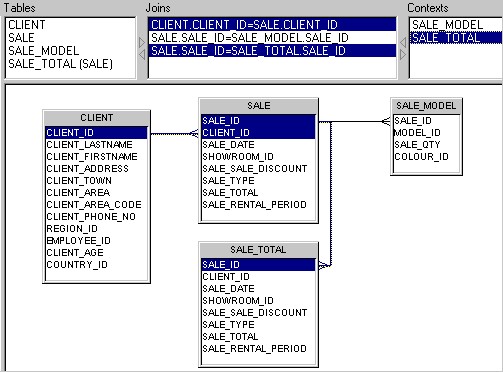Click the SALE_MODEL table header in diagram

coord(426,106)
